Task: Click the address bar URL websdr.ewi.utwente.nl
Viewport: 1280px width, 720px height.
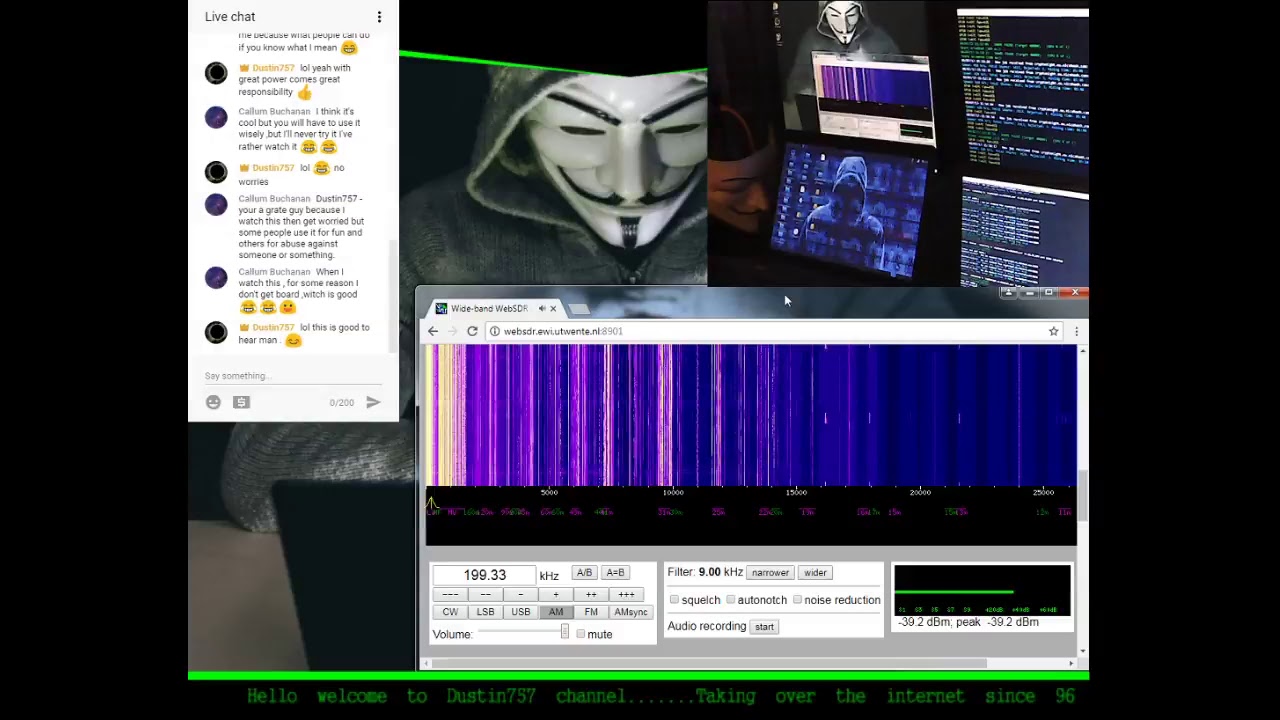Action: 563,331
